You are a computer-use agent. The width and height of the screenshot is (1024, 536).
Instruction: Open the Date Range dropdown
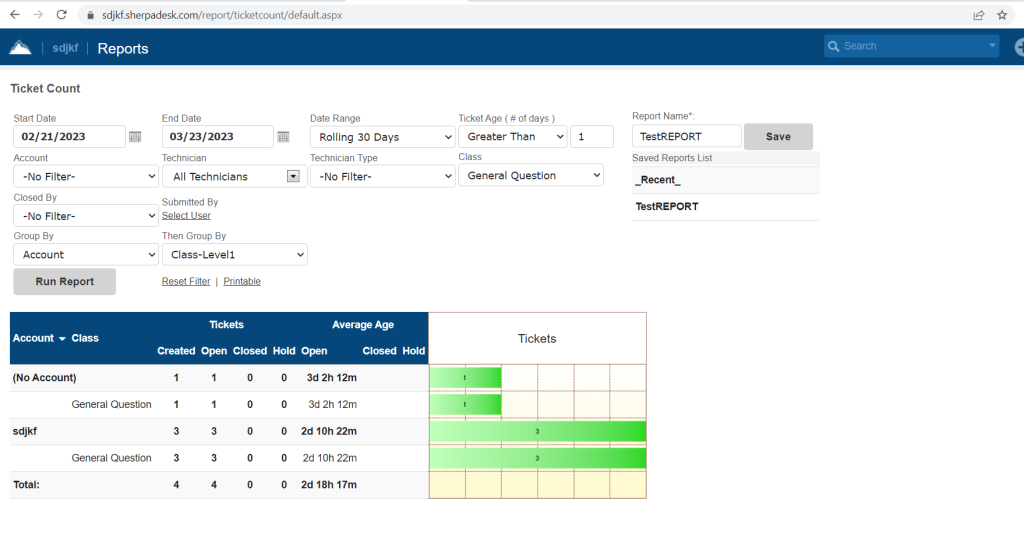[383, 137]
